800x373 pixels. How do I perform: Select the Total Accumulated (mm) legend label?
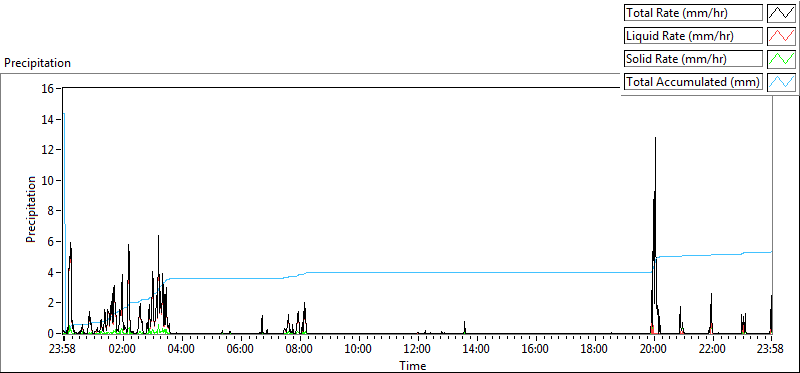coord(693,82)
